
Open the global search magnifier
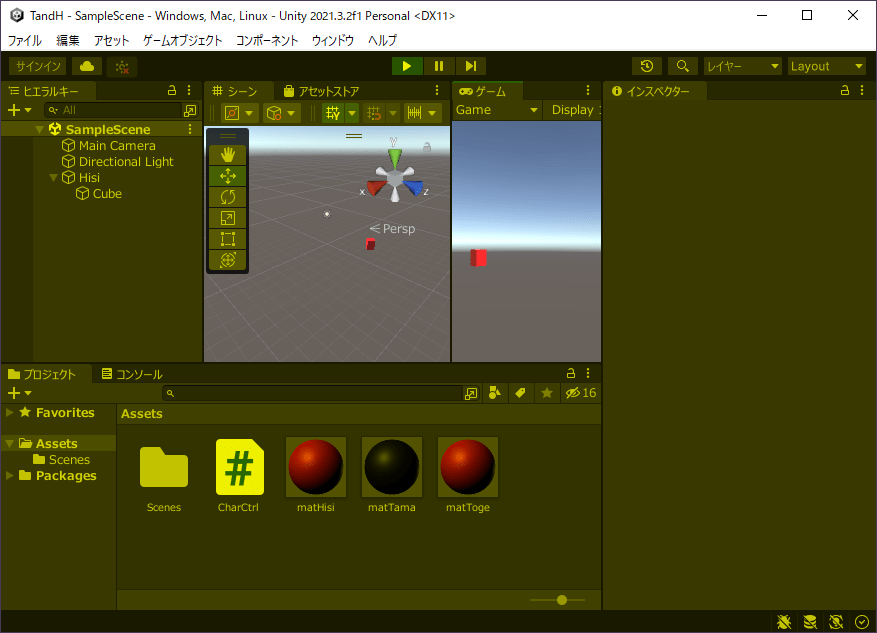[x=682, y=66]
